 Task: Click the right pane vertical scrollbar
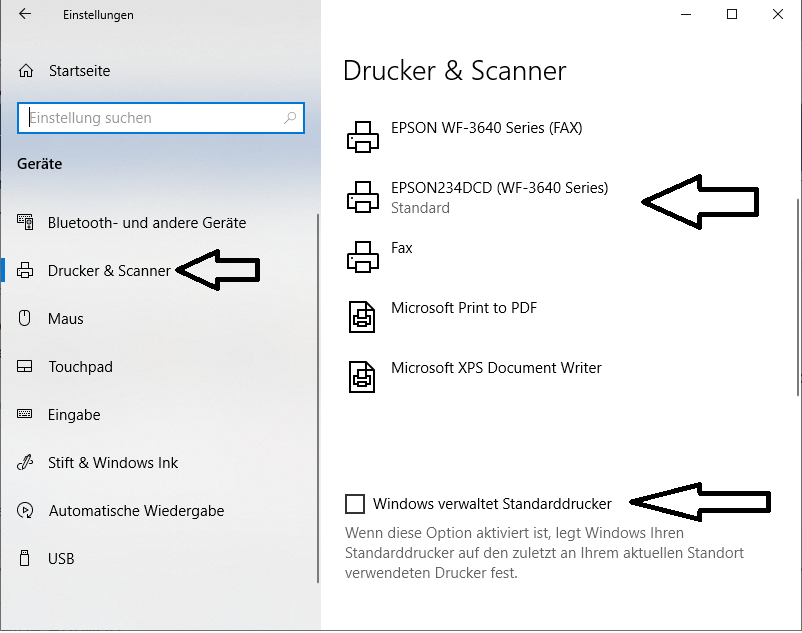[798, 297]
